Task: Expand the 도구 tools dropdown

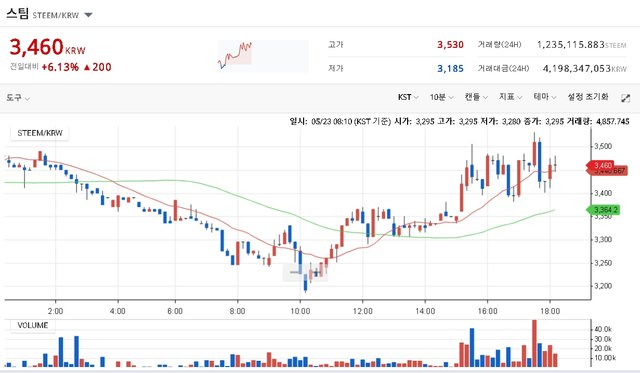Action: click(x=18, y=98)
